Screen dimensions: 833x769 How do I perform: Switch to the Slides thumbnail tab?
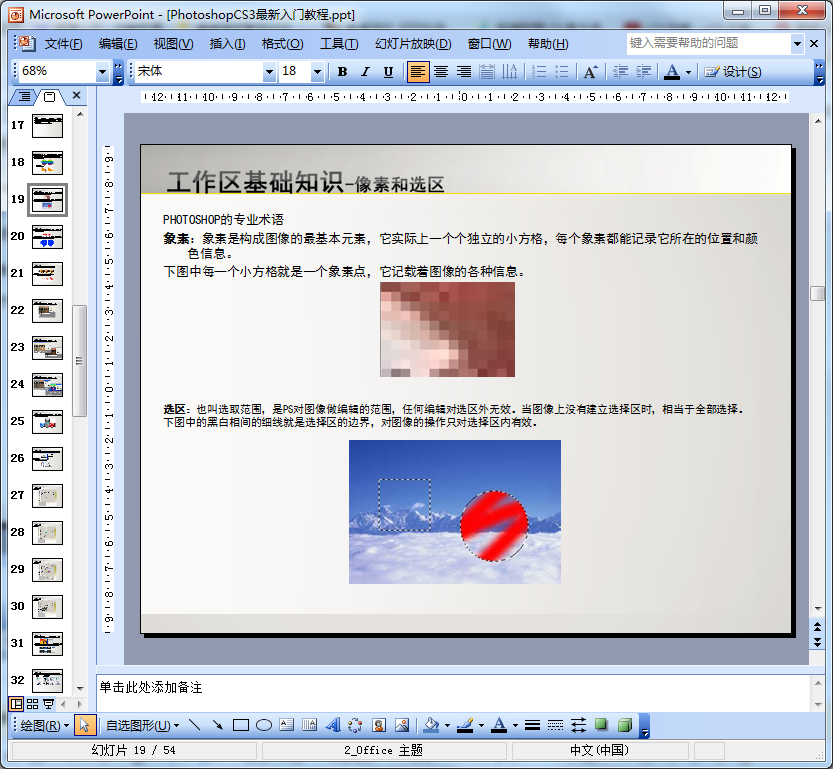point(49,96)
